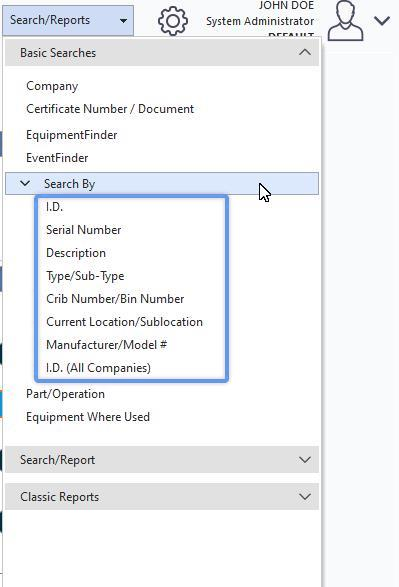Open Certificate Number / Document search
This screenshot has height=587, width=399.
click(110, 109)
